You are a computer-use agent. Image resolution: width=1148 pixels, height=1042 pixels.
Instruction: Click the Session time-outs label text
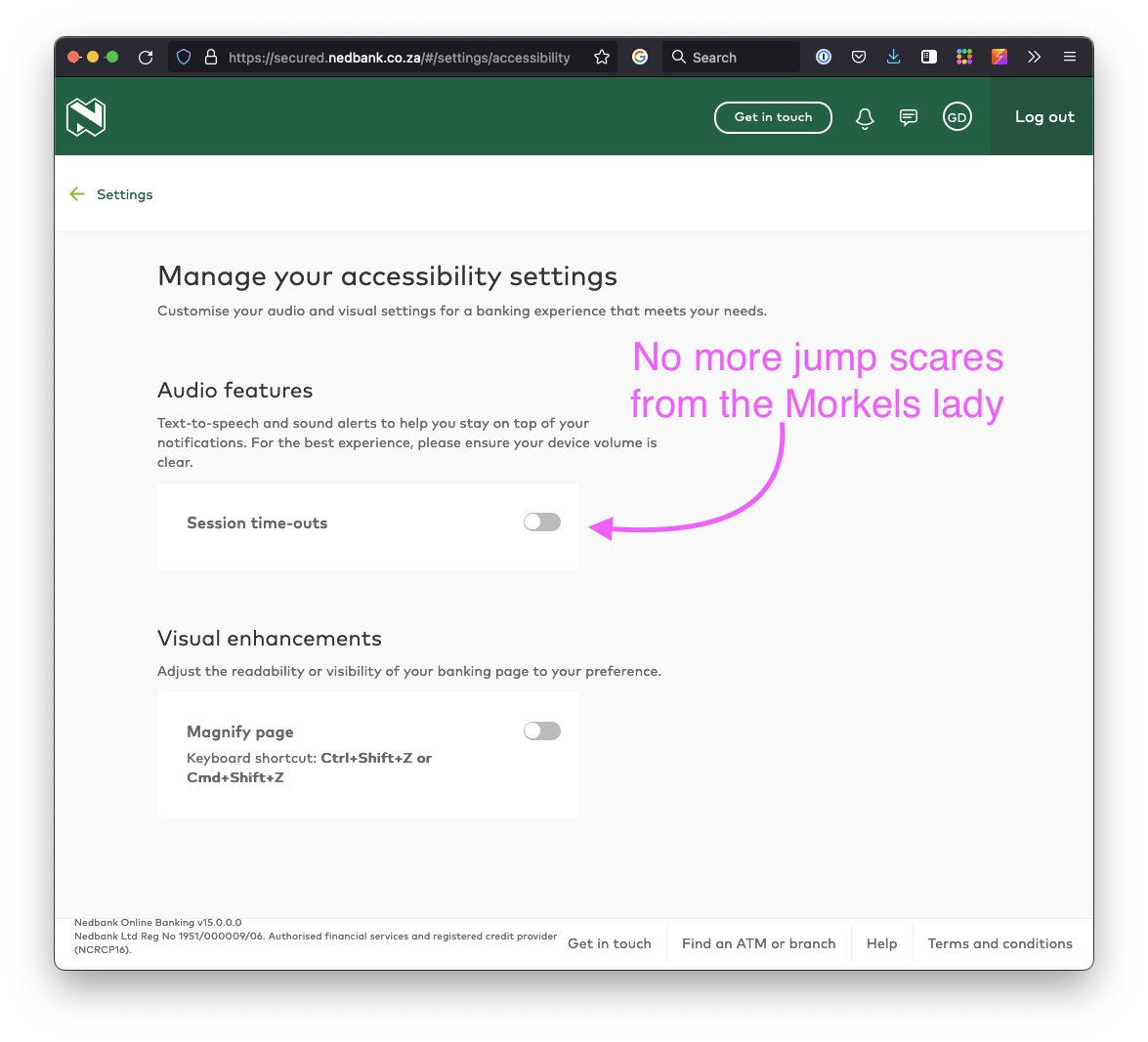tap(257, 523)
